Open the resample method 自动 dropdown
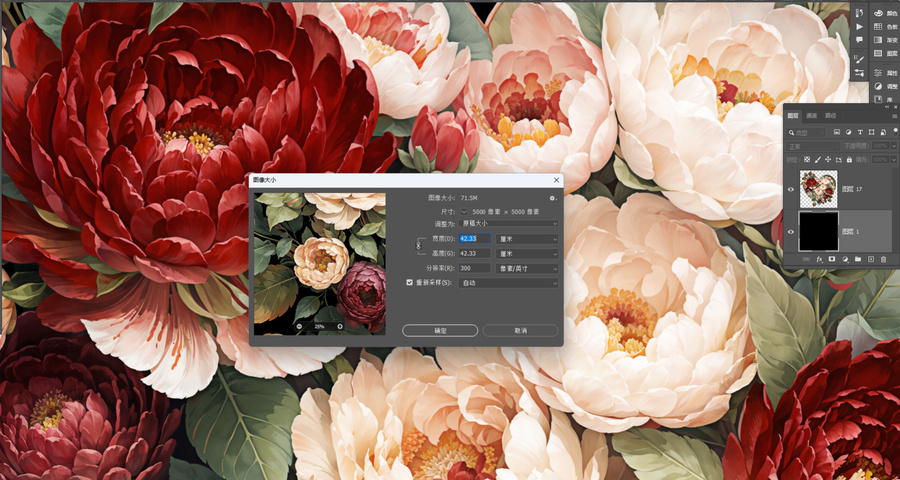The image size is (900, 480). (508, 283)
